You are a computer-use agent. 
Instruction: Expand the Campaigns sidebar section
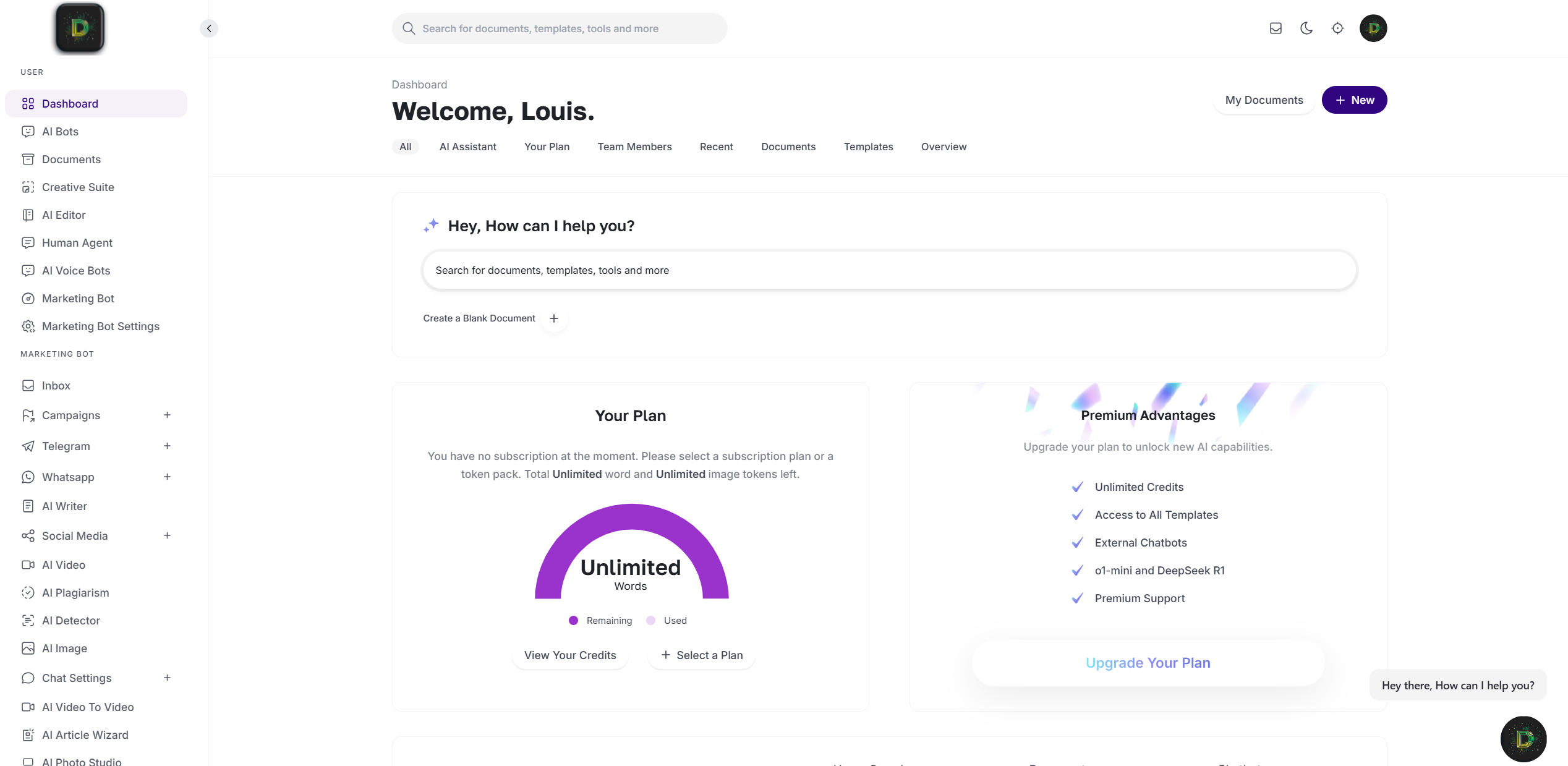tap(167, 415)
